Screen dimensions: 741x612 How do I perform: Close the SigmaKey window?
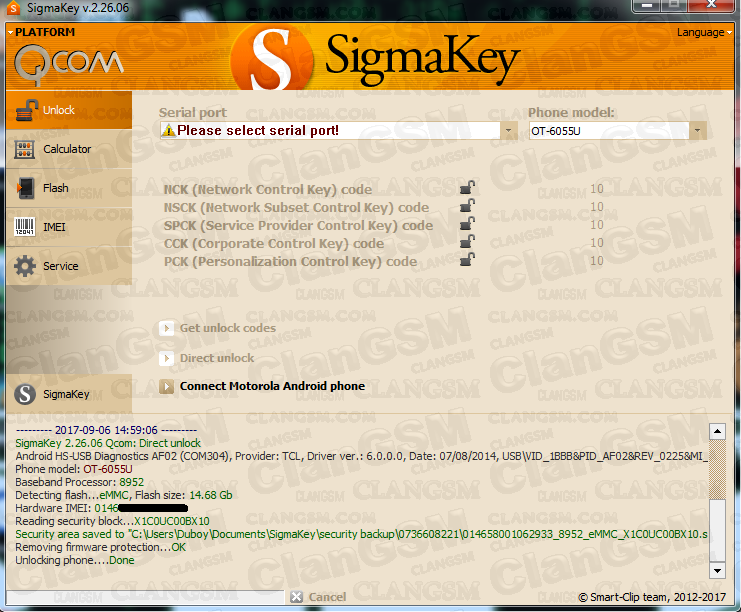711,6
